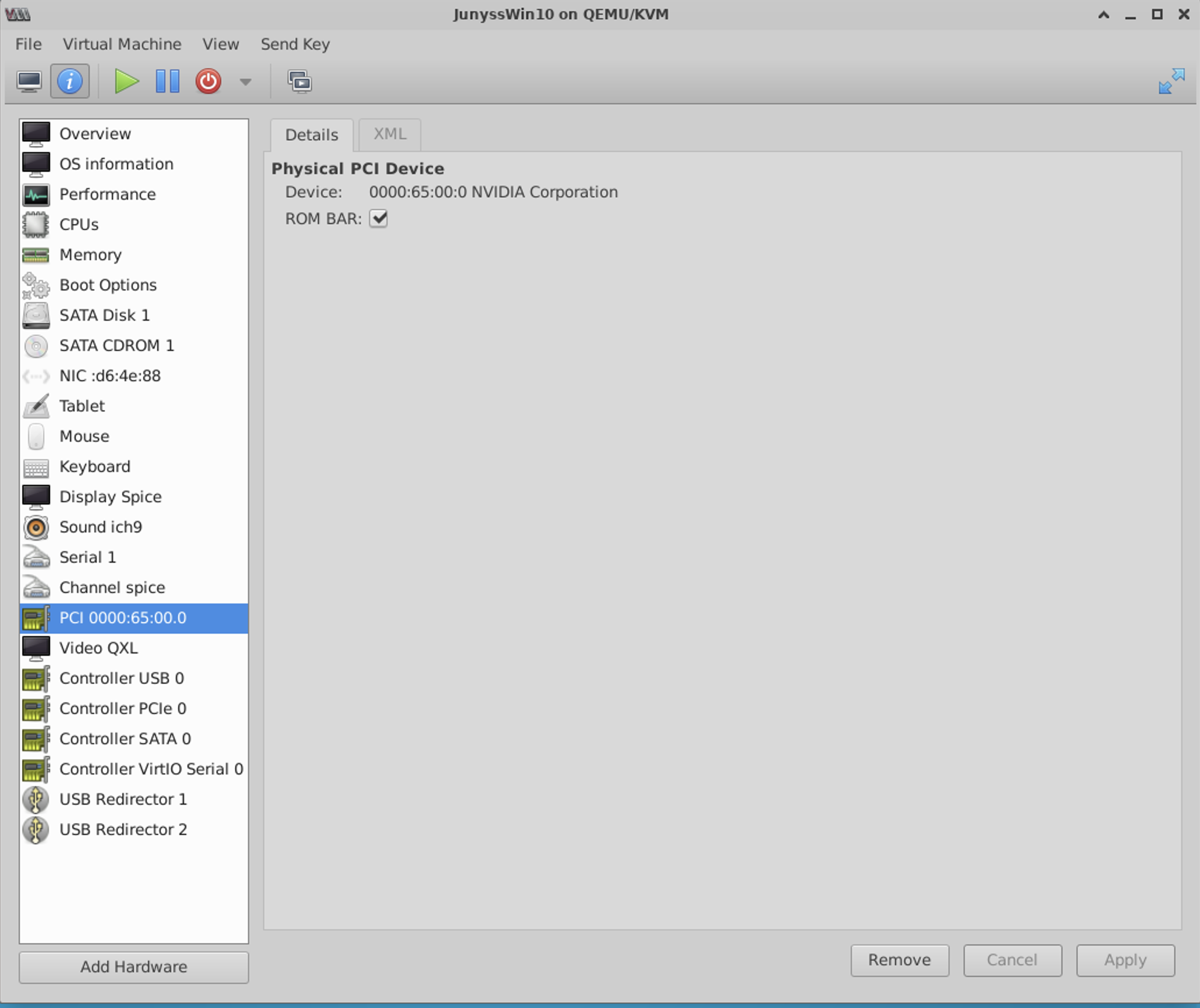Click the Add Hardware button
This screenshot has height=1008, width=1200.
click(134, 967)
